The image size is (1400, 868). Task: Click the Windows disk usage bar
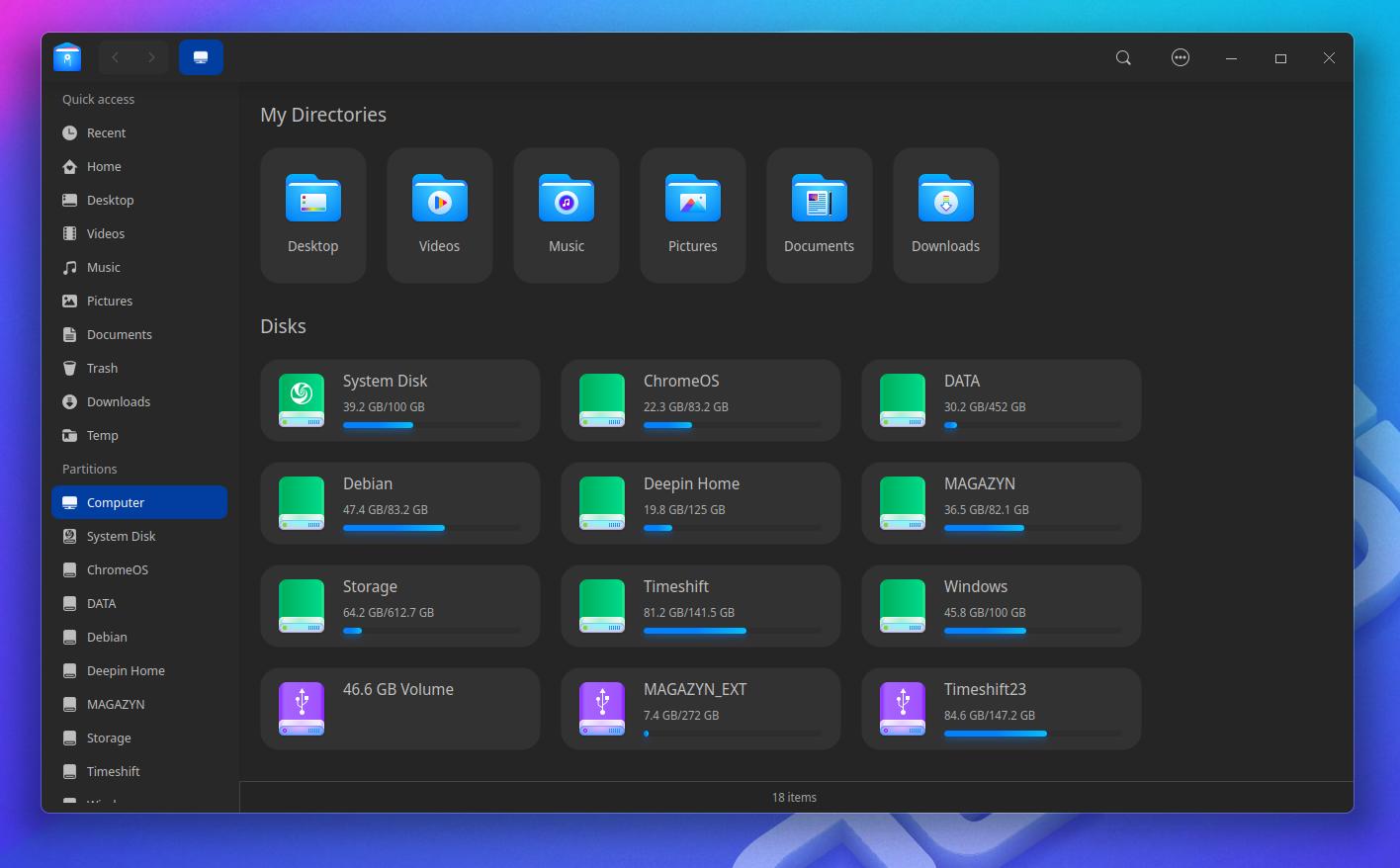[1032, 631]
